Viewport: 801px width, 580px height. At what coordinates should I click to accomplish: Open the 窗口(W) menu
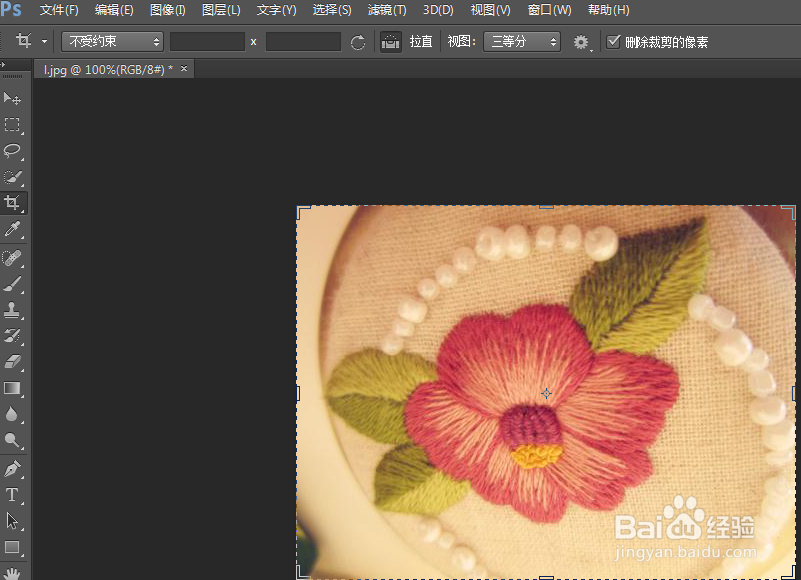click(x=550, y=10)
